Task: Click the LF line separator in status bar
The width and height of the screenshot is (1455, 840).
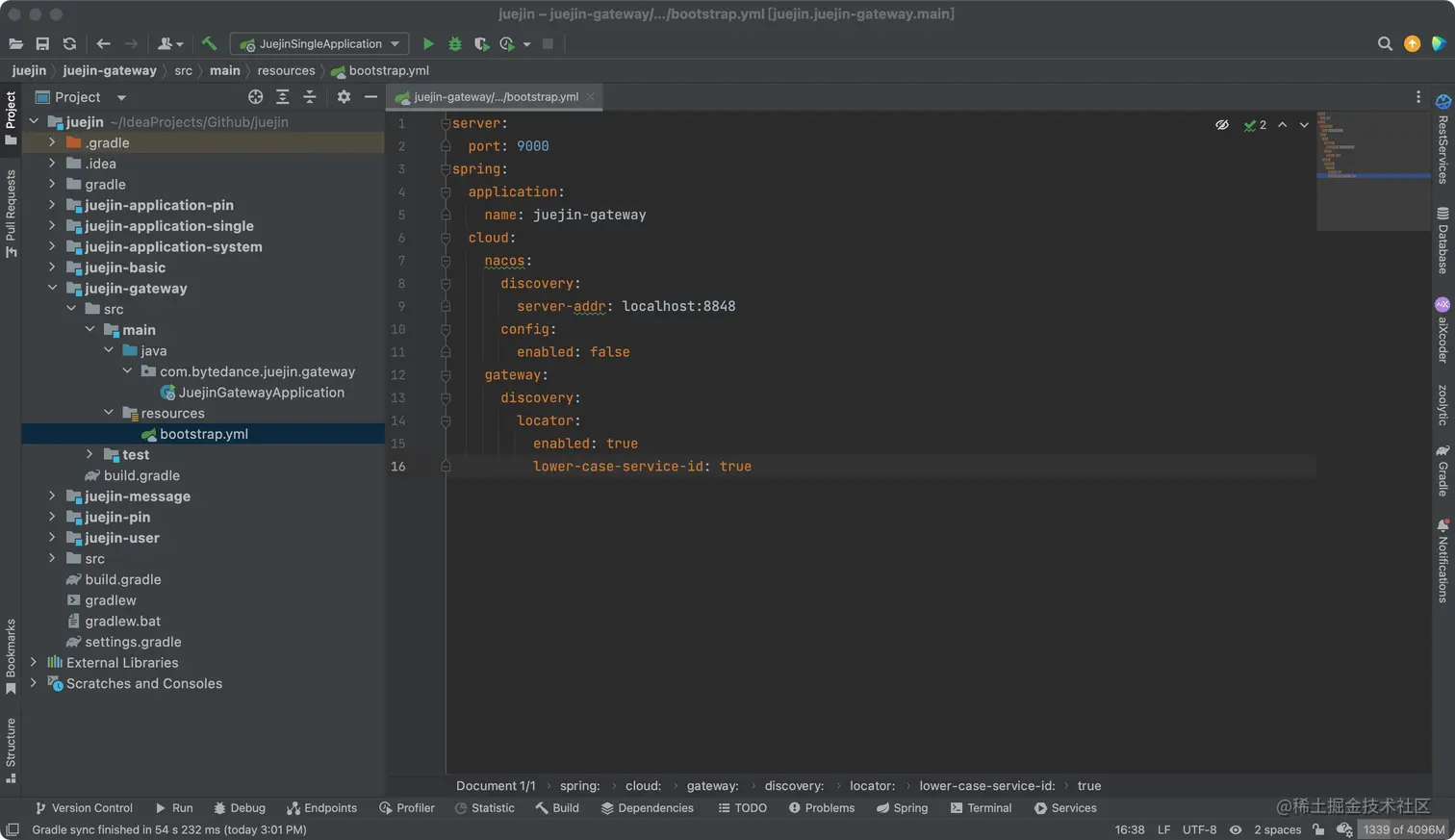Action: [1163, 829]
